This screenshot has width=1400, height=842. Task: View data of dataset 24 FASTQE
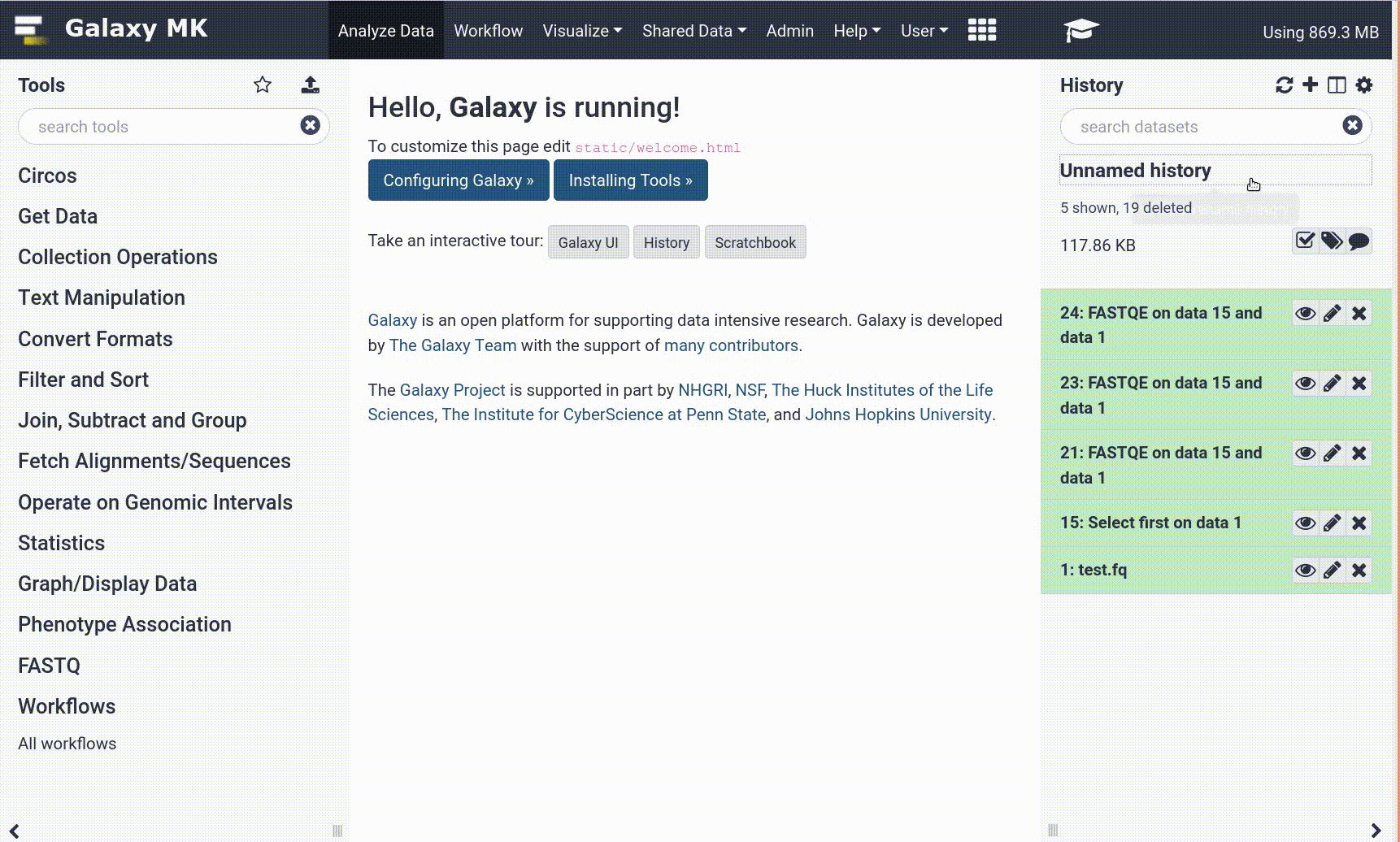(1306, 314)
